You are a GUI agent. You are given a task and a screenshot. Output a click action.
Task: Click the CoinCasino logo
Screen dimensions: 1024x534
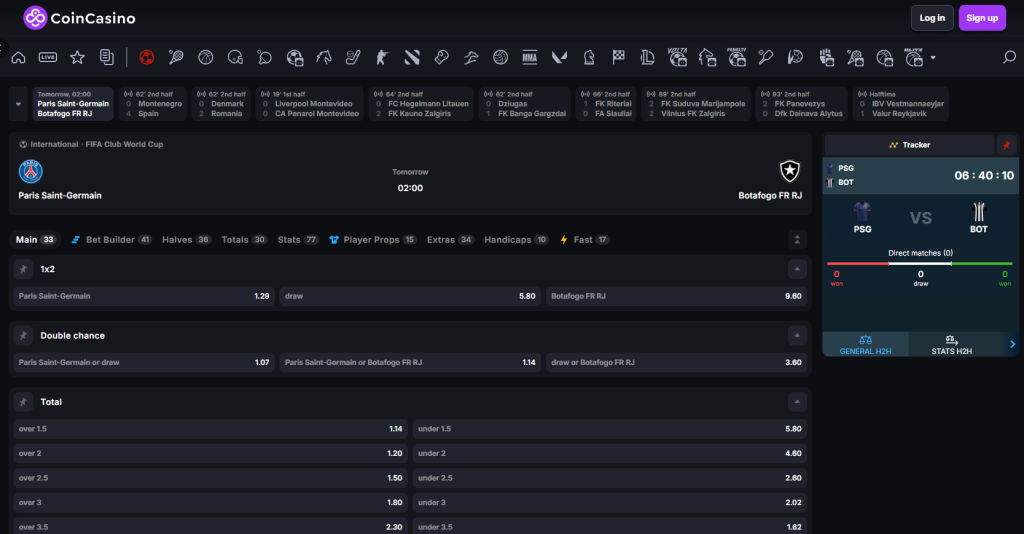[79, 18]
